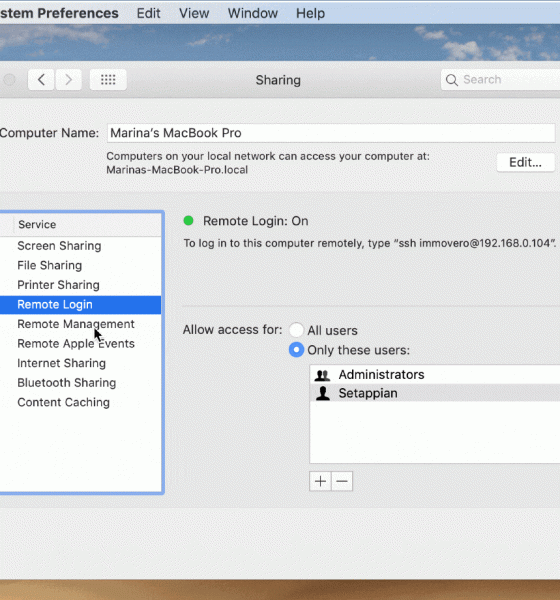
Task: Go forward with the right chevron button
Action: [69, 80]
